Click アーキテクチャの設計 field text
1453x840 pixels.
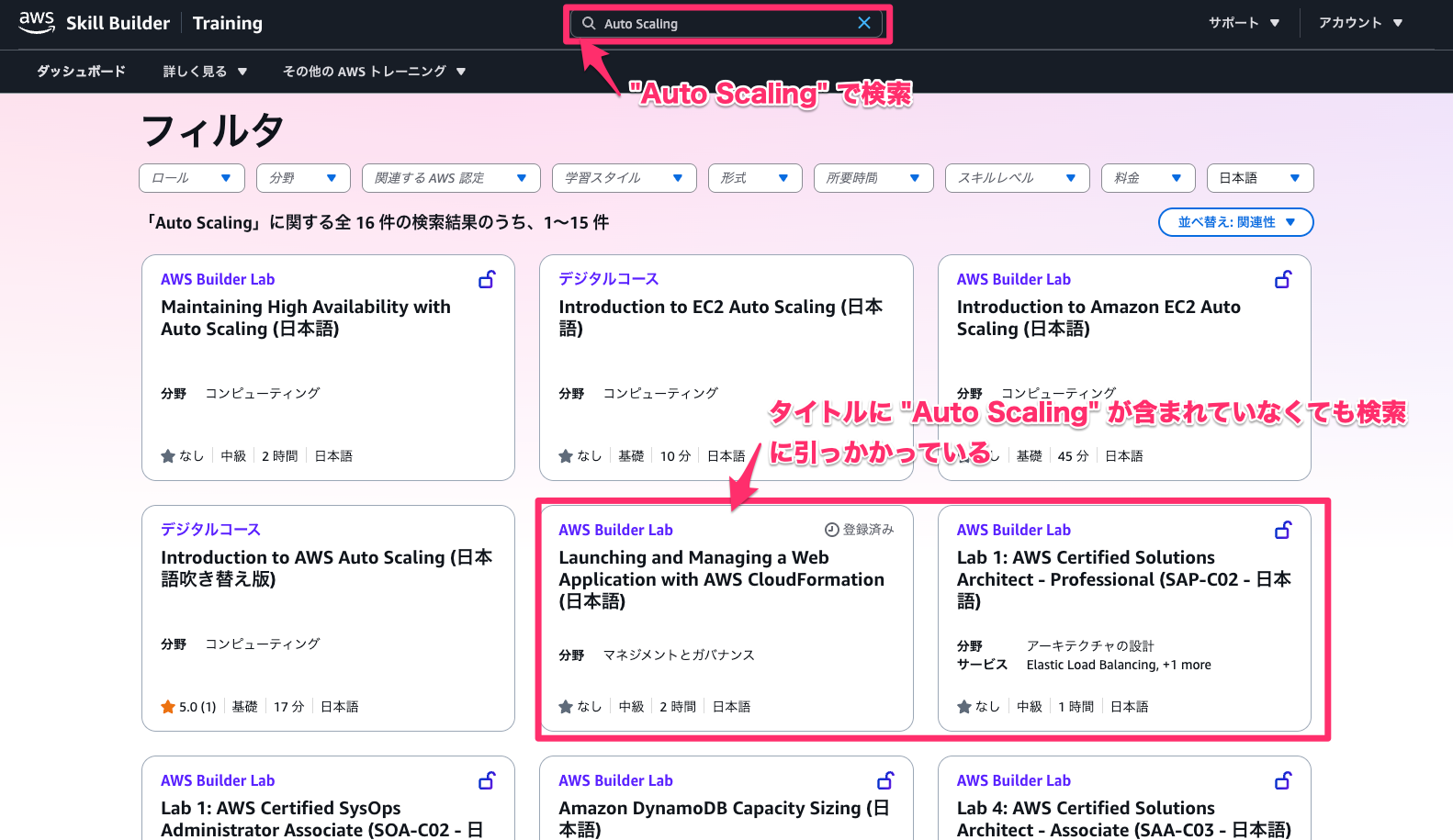pyautogui.click(x=1090, y=646)
